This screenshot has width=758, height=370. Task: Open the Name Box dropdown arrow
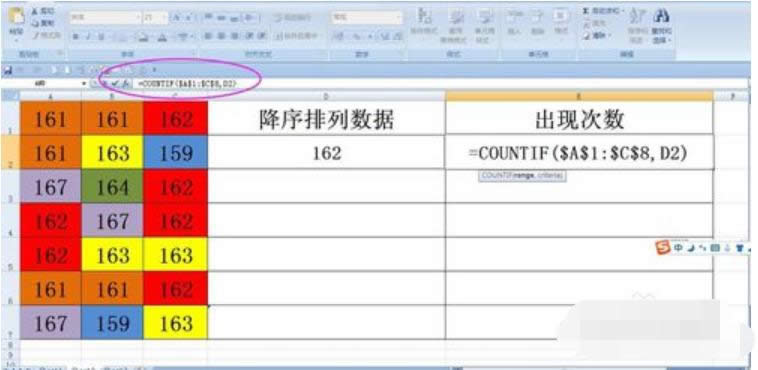(x=84, y=84)
